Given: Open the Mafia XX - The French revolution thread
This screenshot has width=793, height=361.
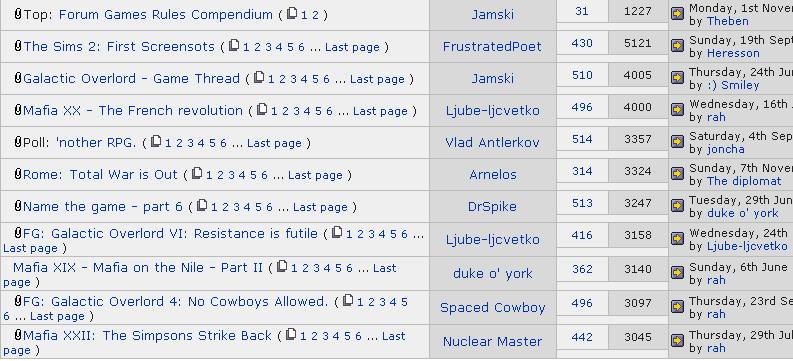Looking at the screenshot, I should [x=133, y=111].
